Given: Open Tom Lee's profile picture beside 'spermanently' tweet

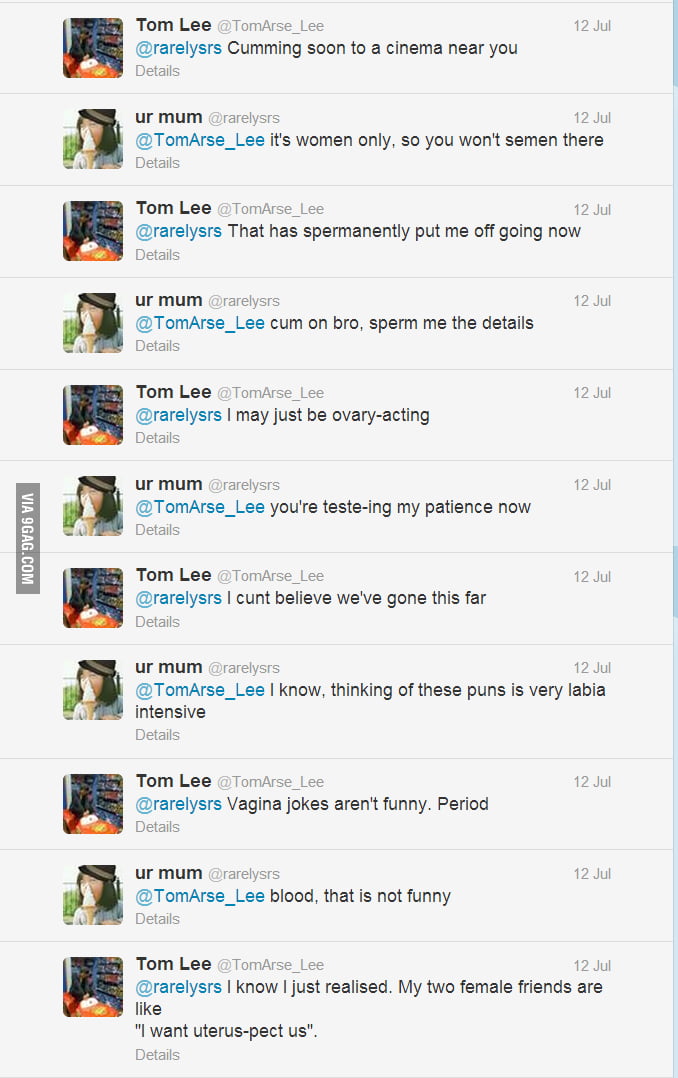Looking at the screenshot, I should pos(92,231).
